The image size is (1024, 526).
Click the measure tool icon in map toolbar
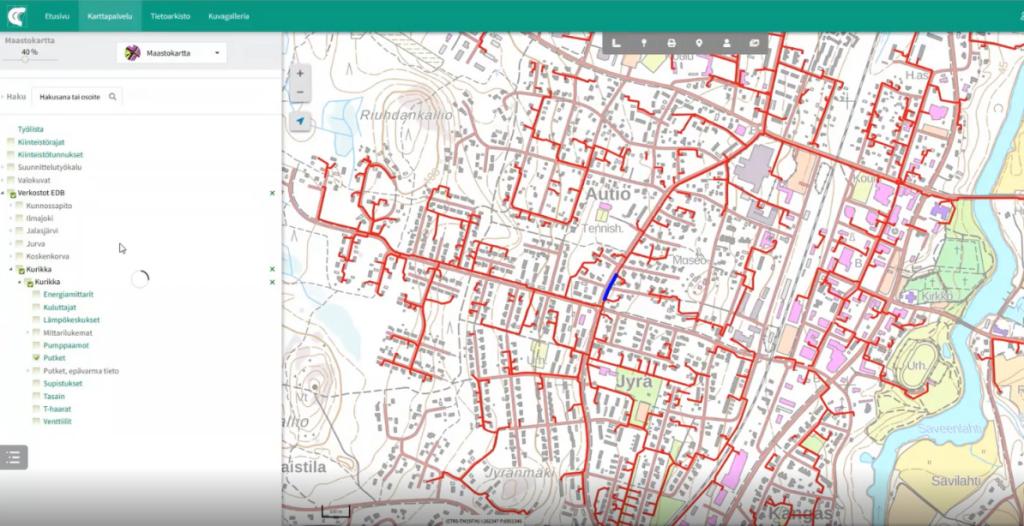(616, 43)
